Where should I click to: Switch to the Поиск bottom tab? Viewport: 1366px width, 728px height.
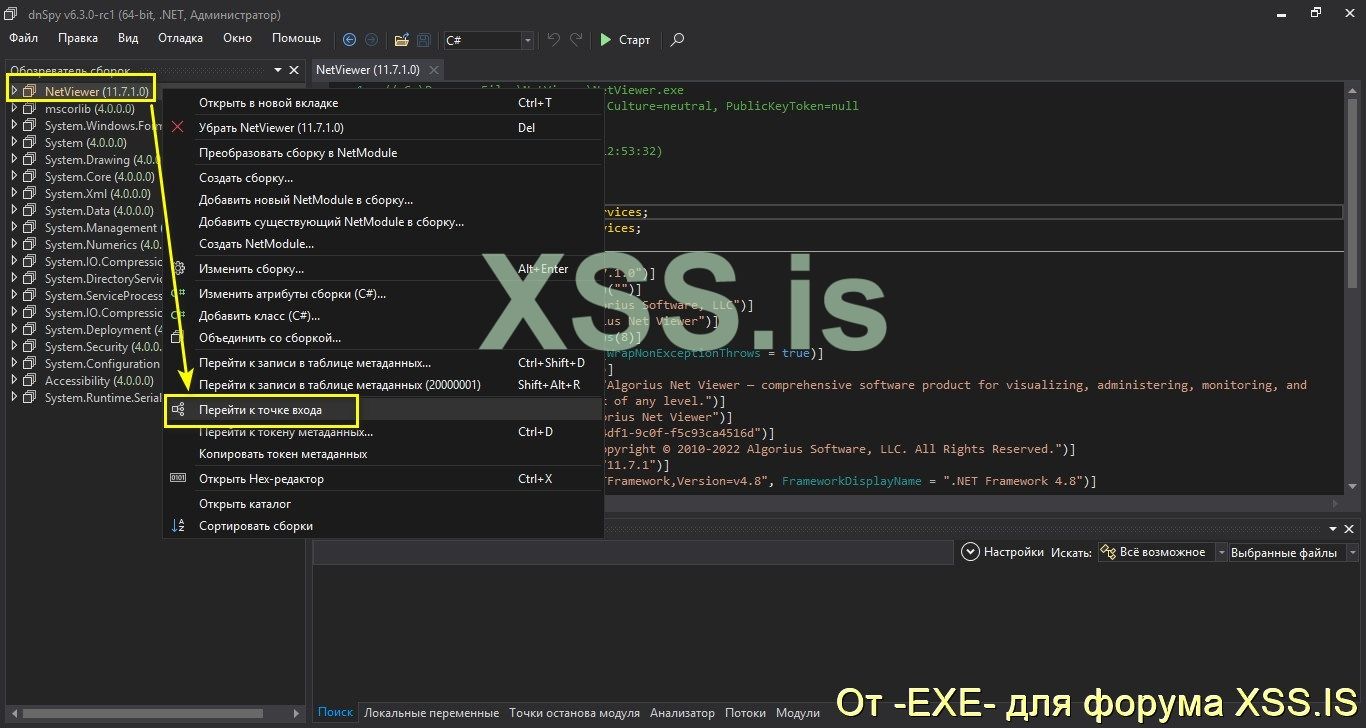[336, 713]
